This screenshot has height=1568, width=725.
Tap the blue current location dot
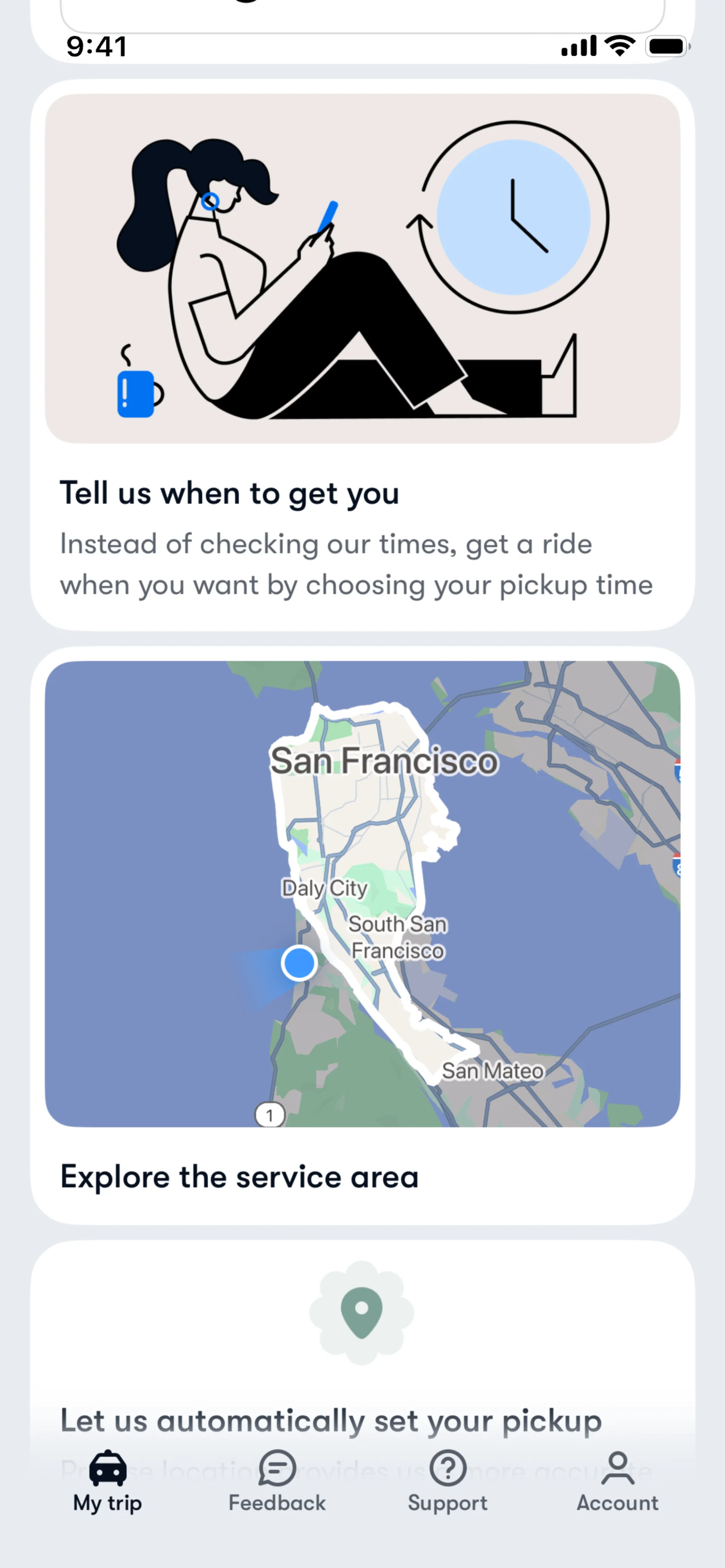coord(299,963)
